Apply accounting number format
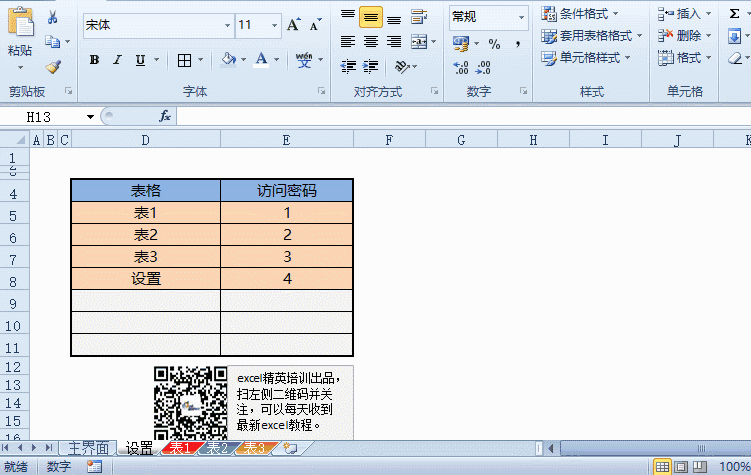Viewport: 751px width, 475px height. [461, 44]
